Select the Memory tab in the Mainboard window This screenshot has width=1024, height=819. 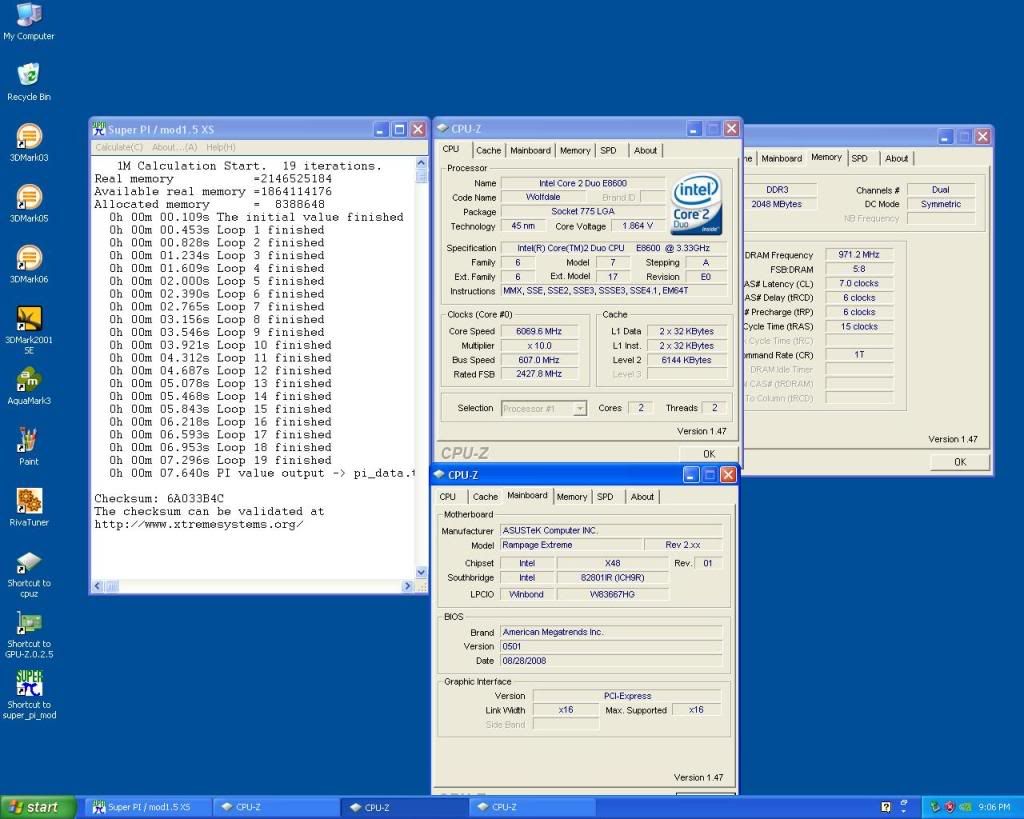[x=571, y=496]
